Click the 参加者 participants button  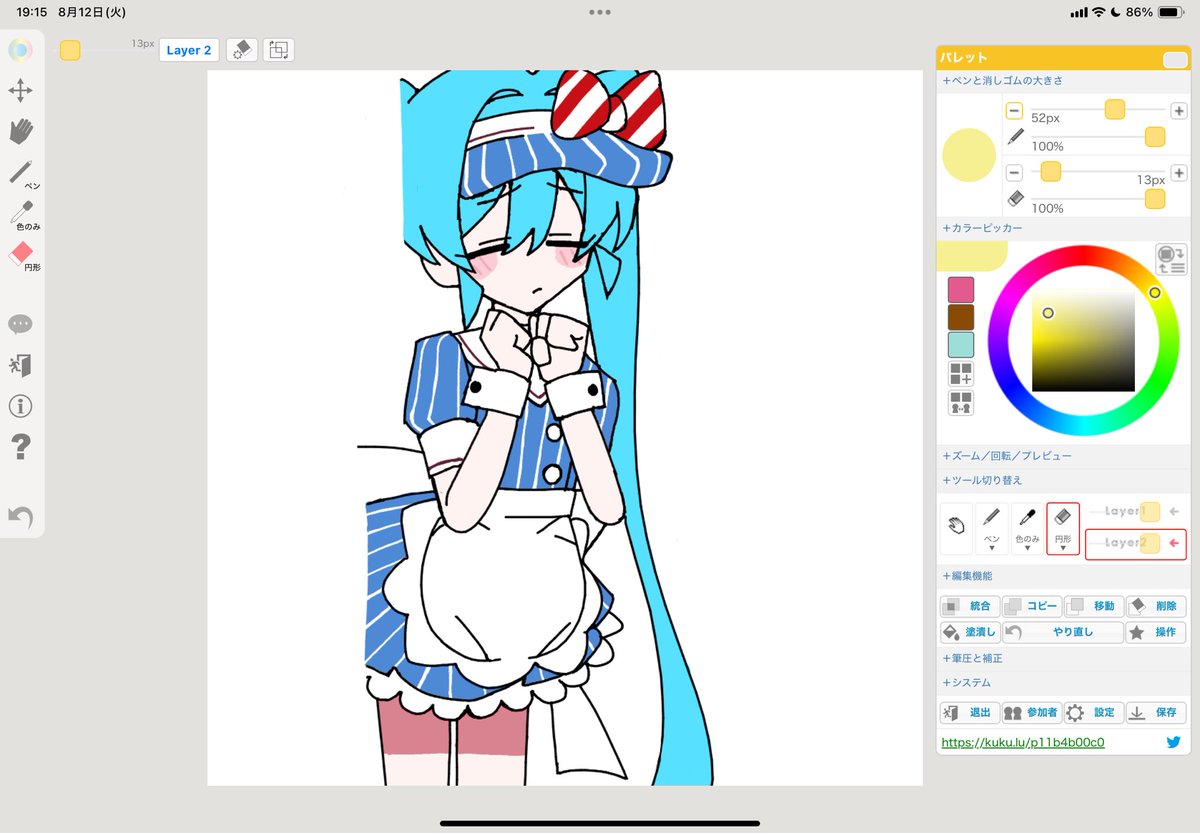click(x=1031, y=713)
